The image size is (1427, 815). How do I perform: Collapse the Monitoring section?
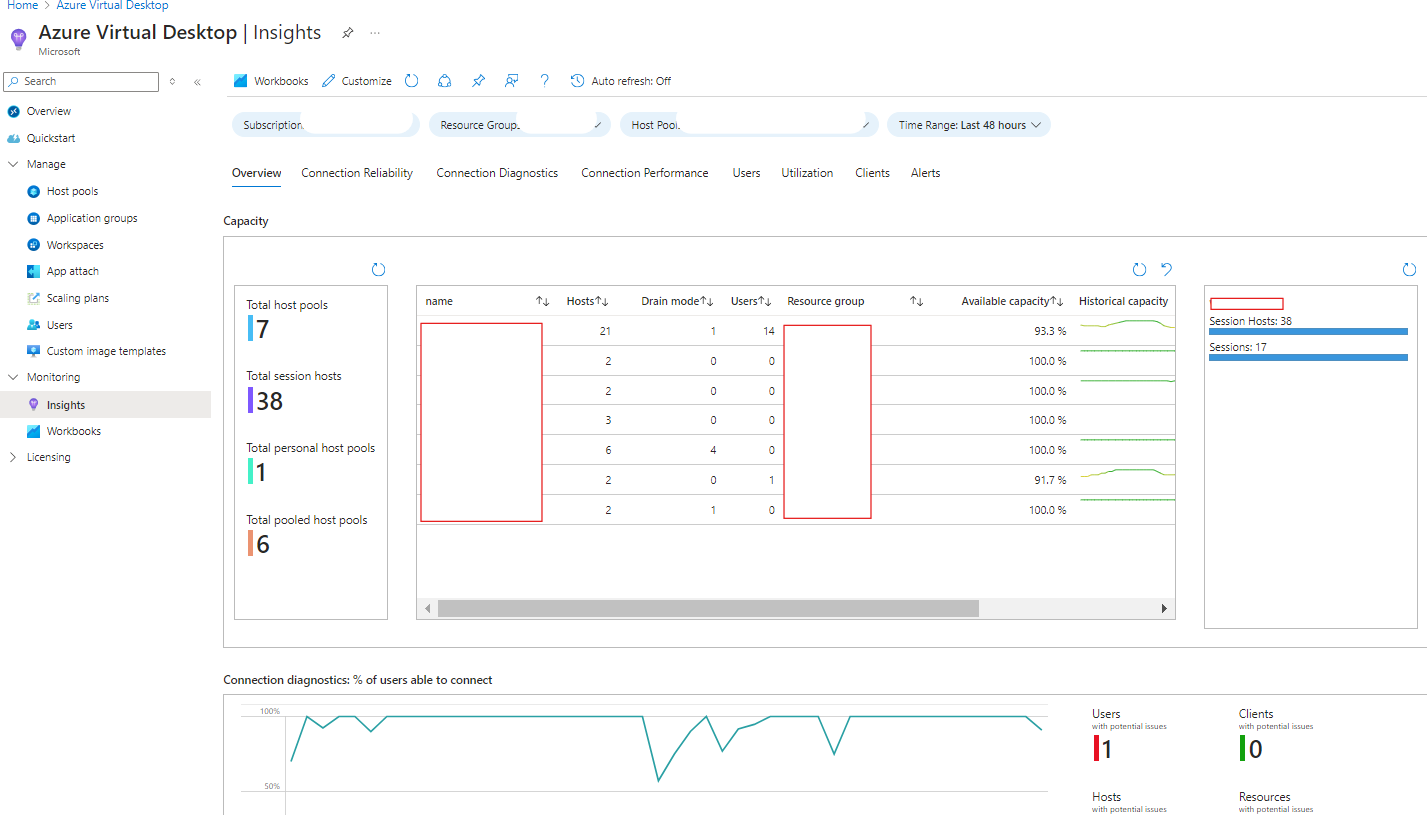[x=13, y=377]
